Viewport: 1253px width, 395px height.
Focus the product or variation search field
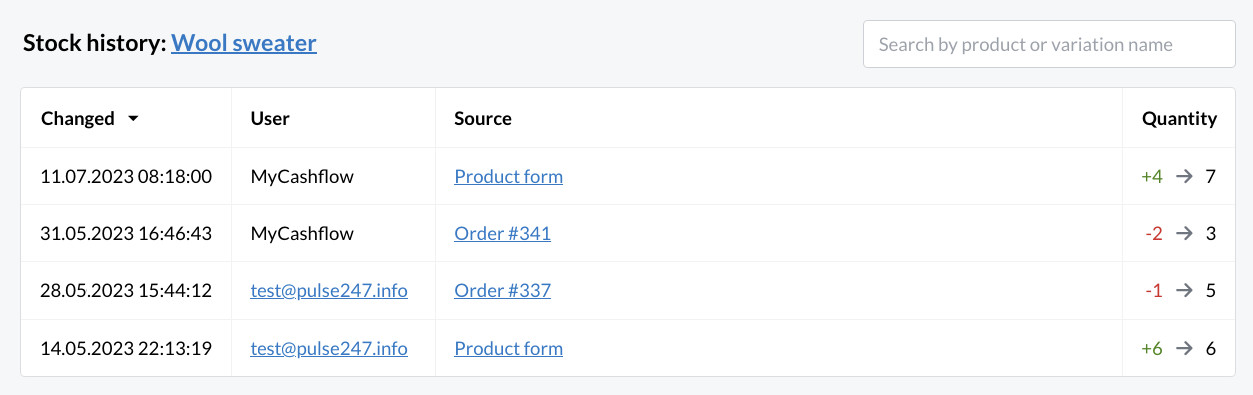(x=1049, y=44)
